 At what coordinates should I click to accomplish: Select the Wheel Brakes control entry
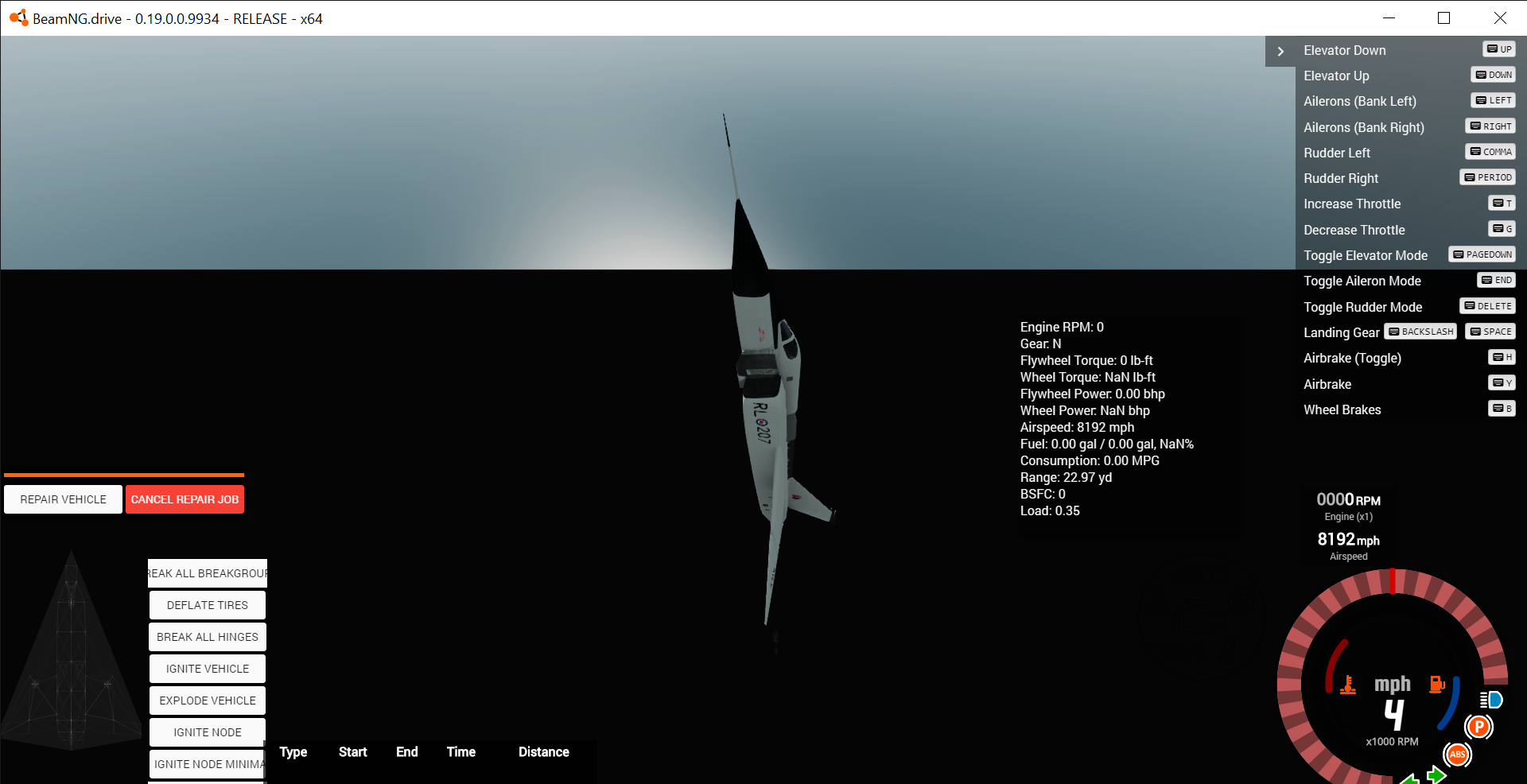[1342, 409]
